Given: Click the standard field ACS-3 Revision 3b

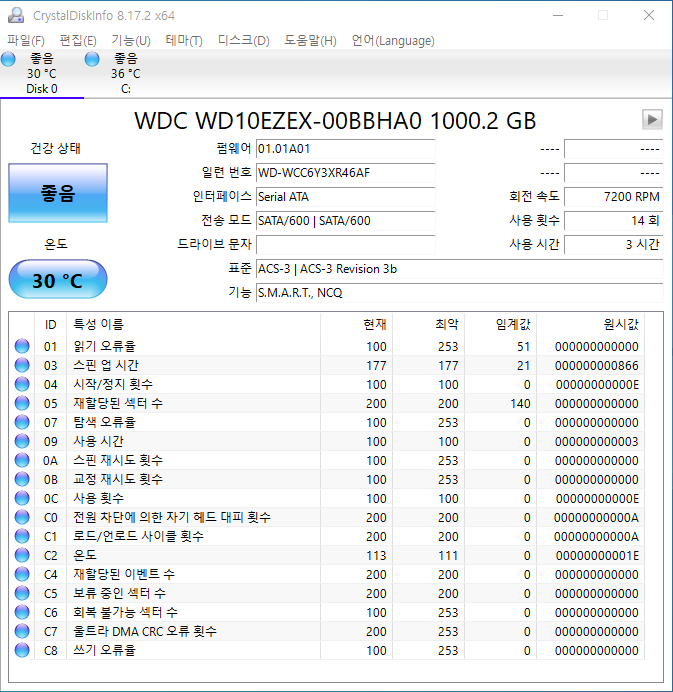Looking at the screenshot, I should pyautogui.click(x=459, y=269).
